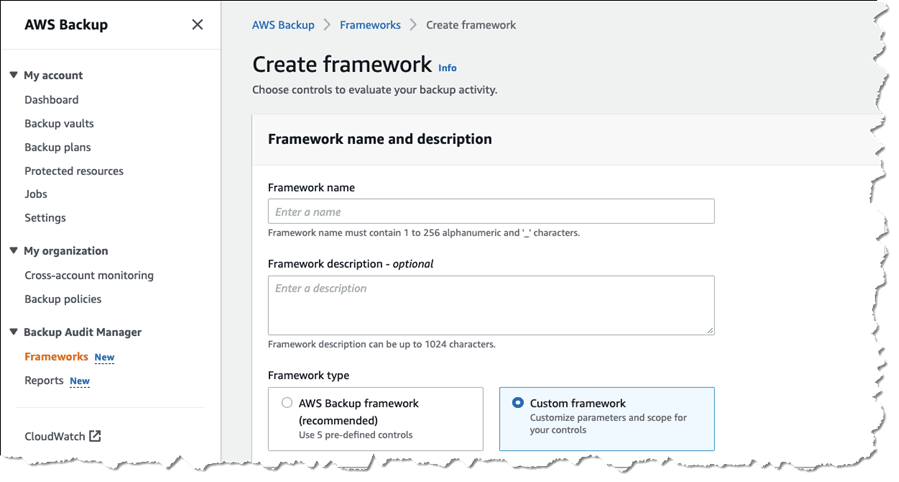This screenshot has width=899, height=482.
Task: Open the Info link next to Create framework
Action: 447,68
